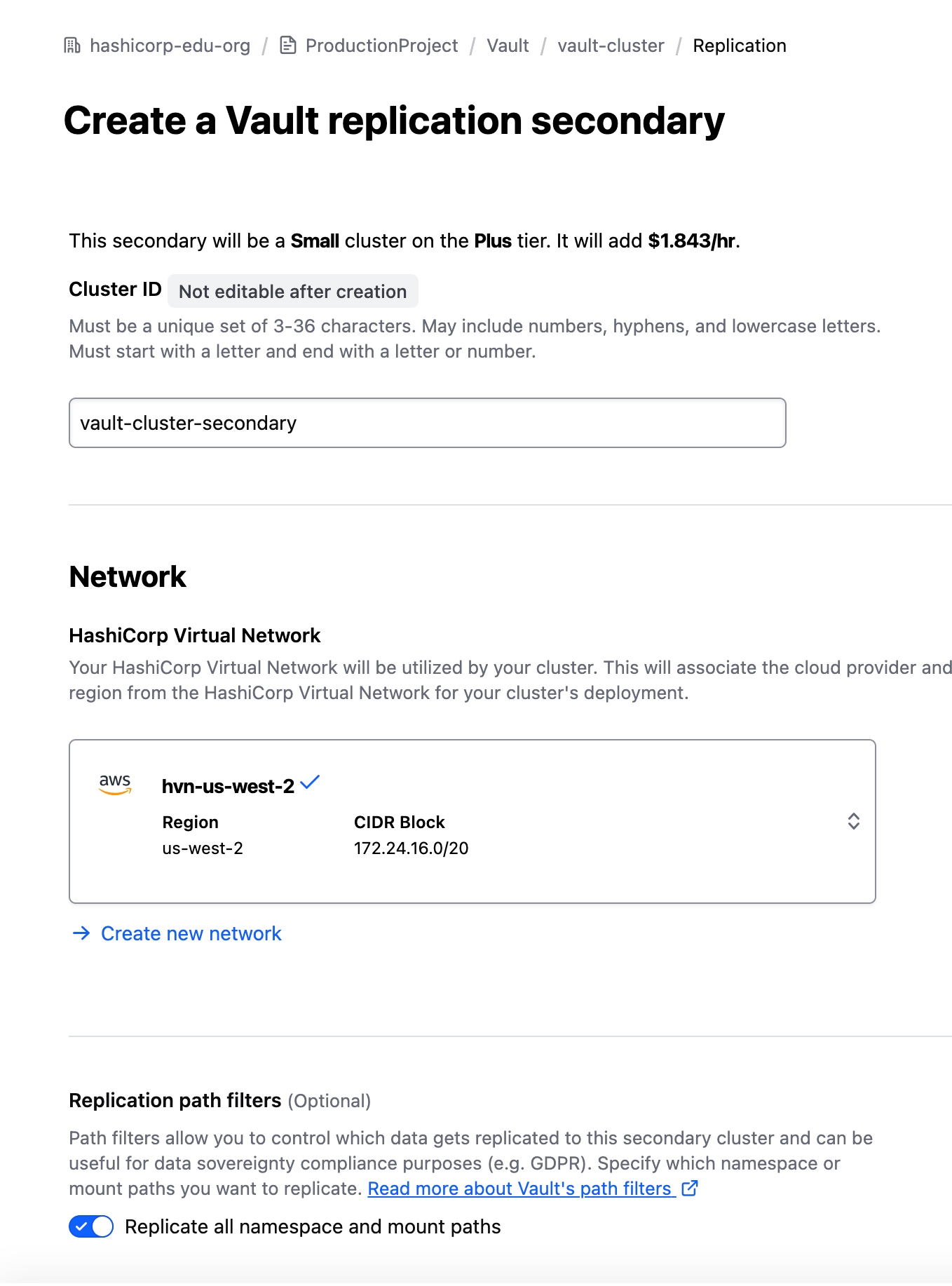Click the external link icon after path filters
Viewport: 952px width, 1286px height.
[x=690, y=1188]
